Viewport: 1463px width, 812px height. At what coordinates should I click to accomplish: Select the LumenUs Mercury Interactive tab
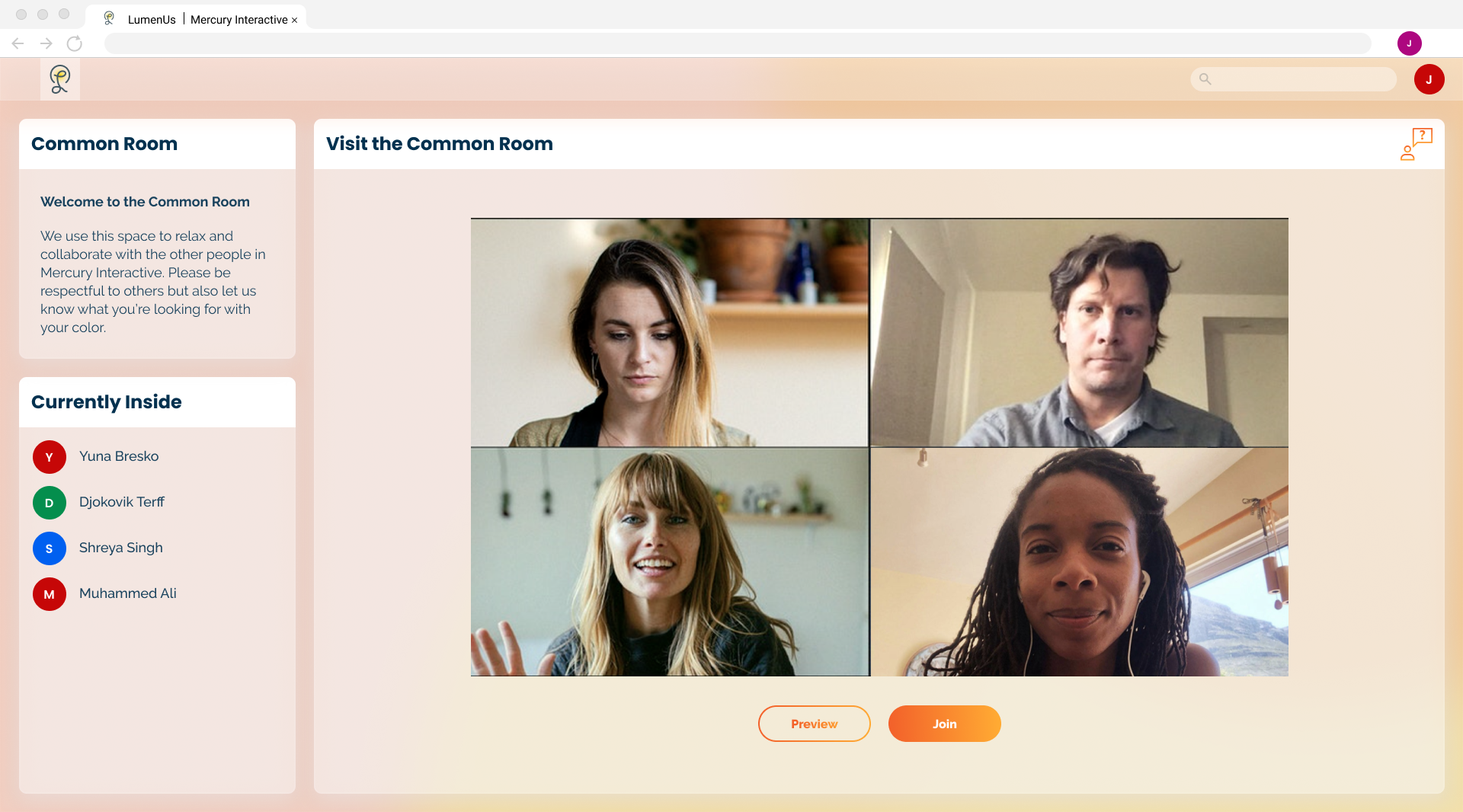(x=195, y=19)
